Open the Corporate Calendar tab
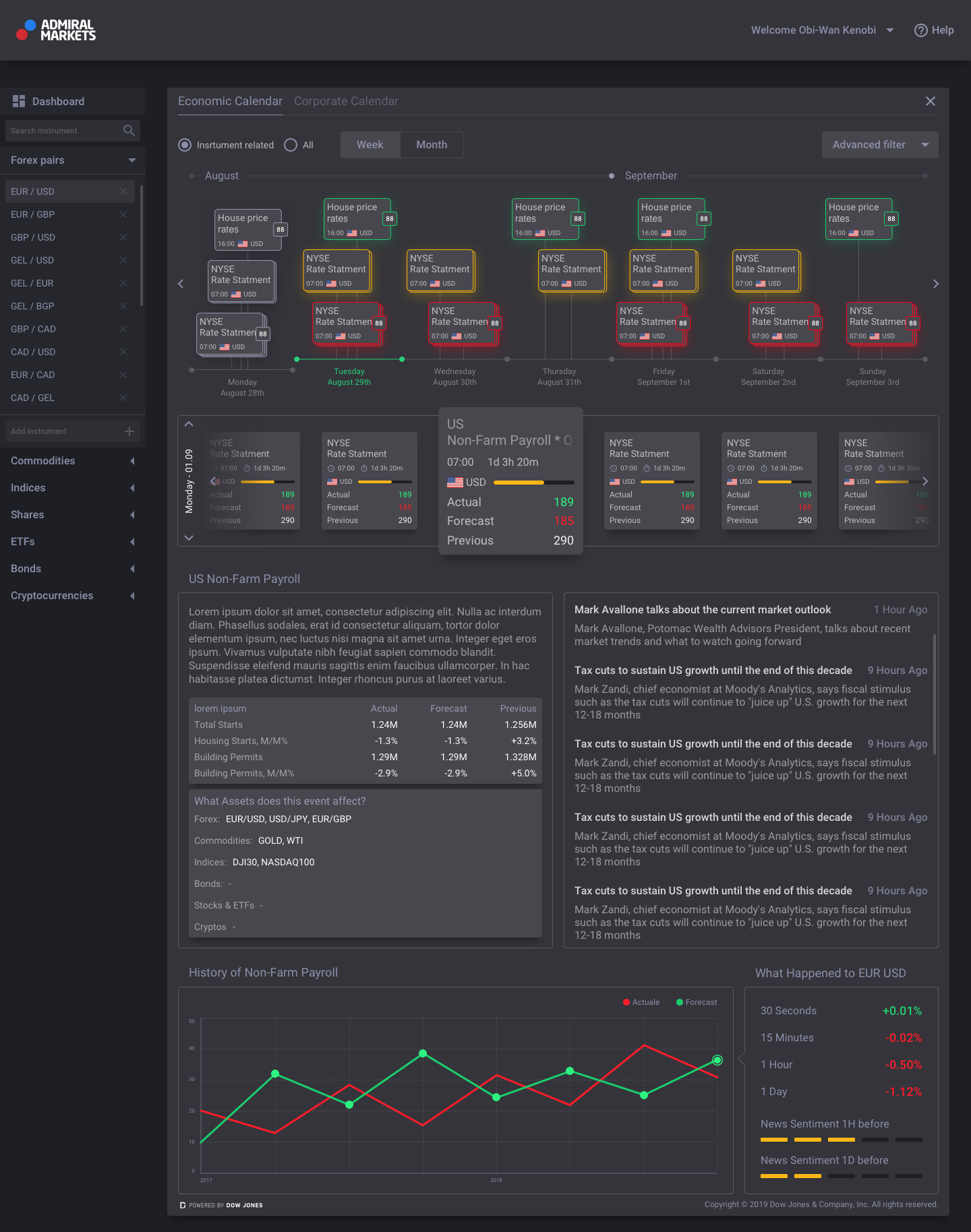The width and height of the screenshot is (971, 1232). pyautogui.click(x=346, y=101)
